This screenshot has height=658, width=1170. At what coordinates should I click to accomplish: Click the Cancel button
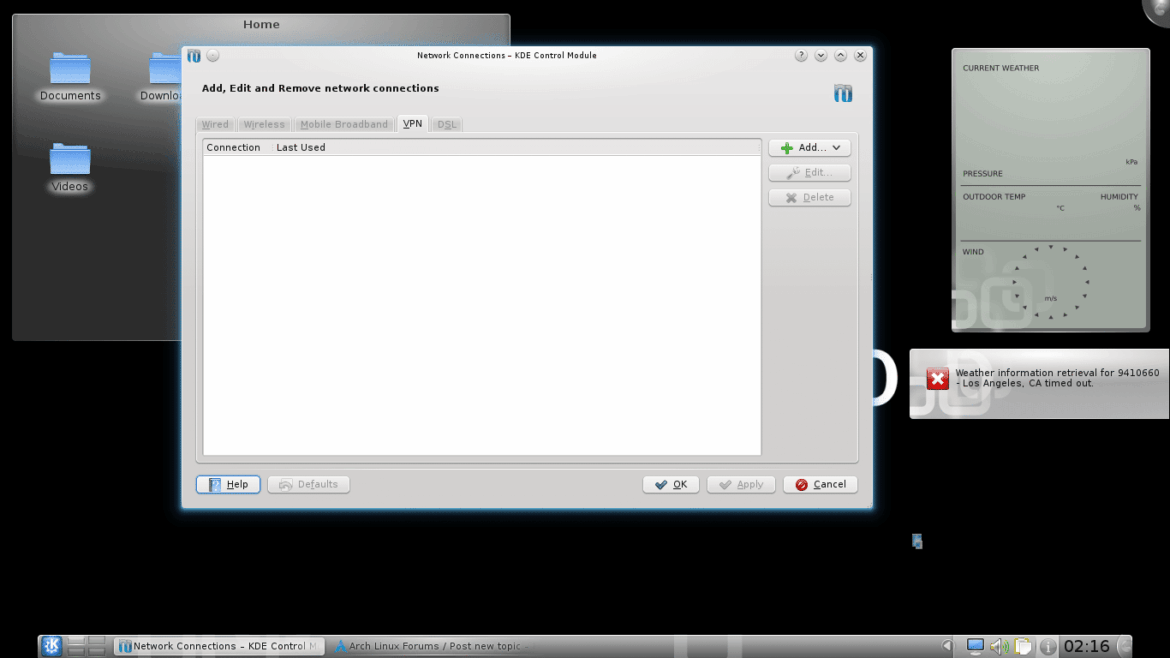point(820,485)
